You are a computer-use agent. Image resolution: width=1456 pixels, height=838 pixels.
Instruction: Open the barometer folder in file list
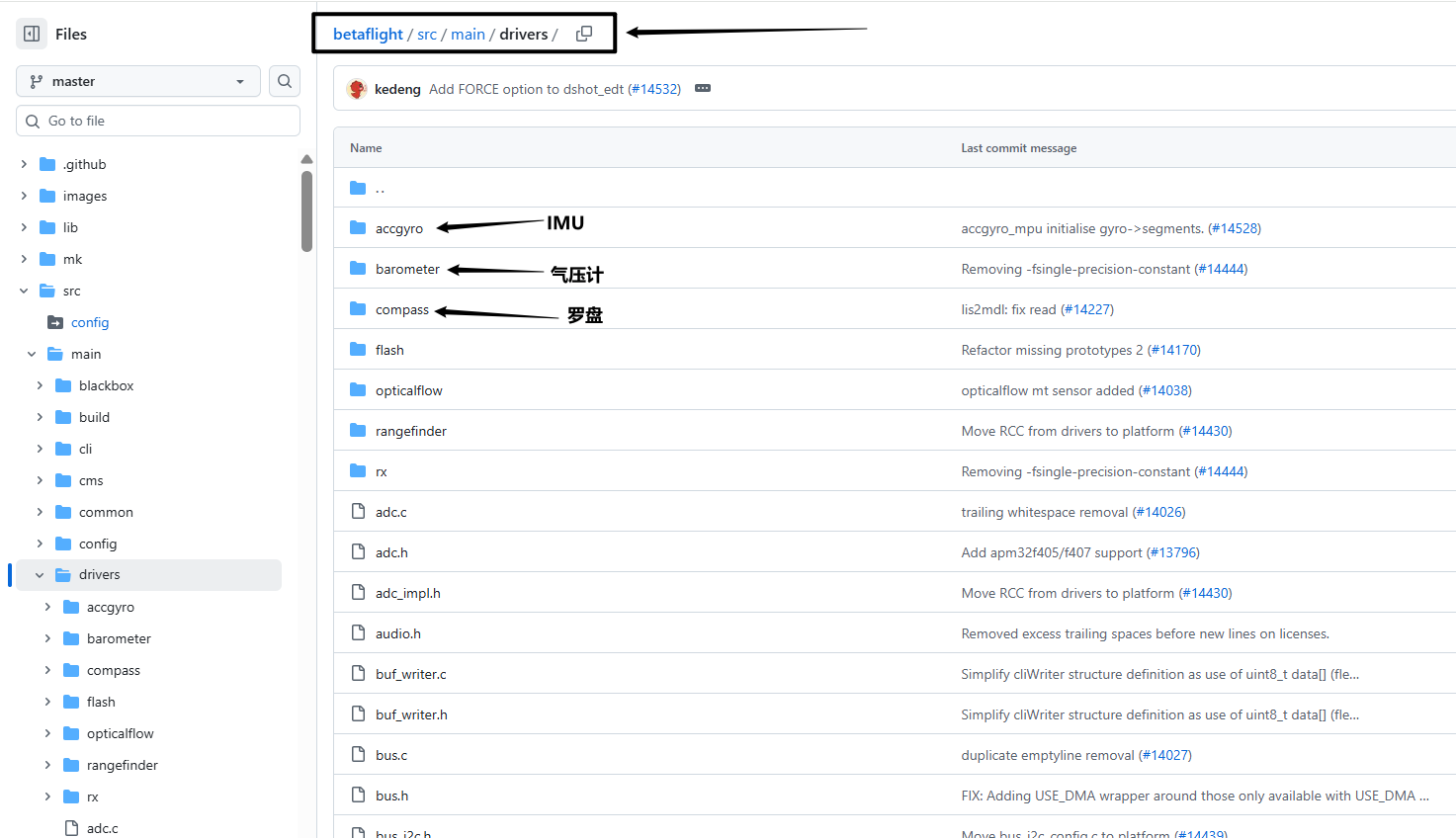click(x=407, y=269)
